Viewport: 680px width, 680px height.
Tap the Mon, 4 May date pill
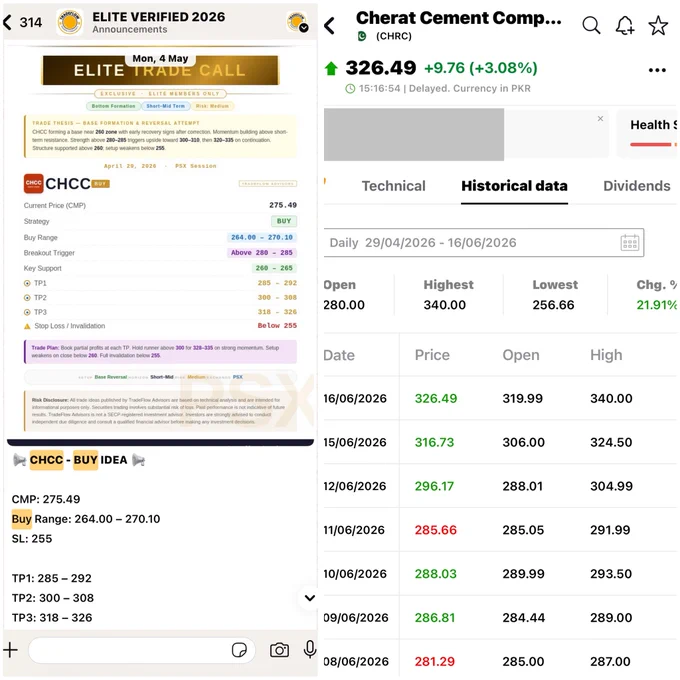[x=160, y=59]
